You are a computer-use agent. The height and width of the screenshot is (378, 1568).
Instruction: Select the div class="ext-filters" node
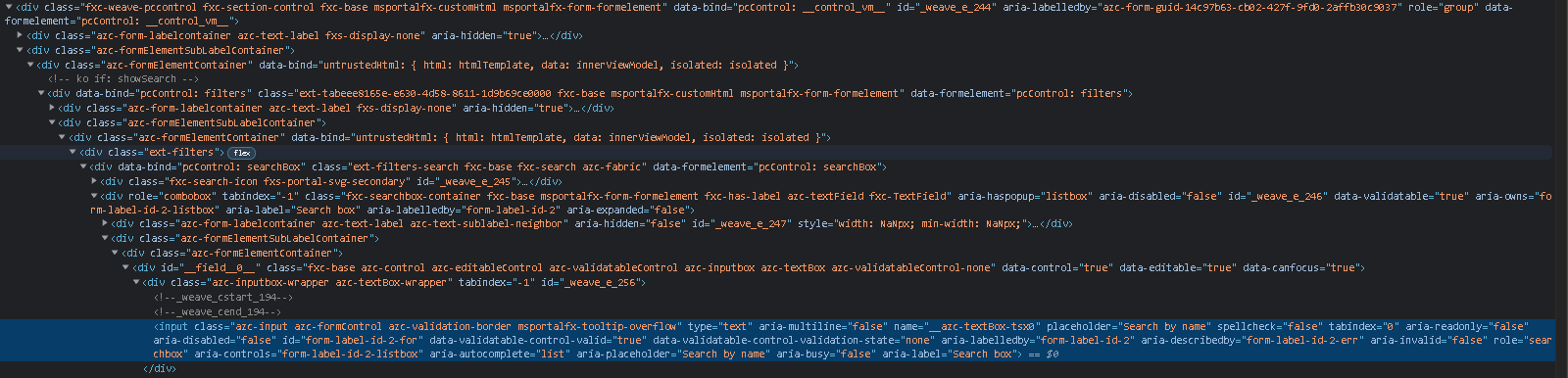point(152,153)
